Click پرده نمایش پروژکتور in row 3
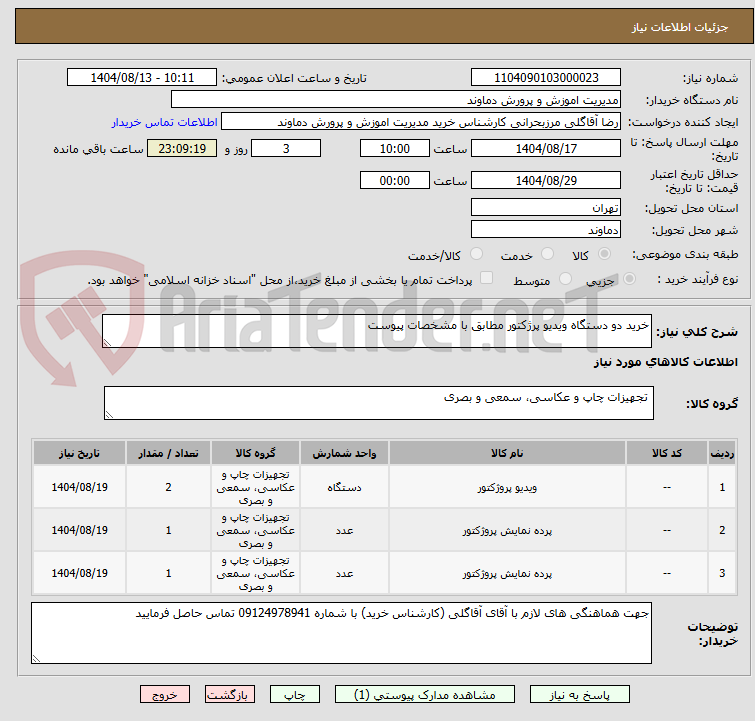Viewport: 755px width, 721px height. click(507, 573)
